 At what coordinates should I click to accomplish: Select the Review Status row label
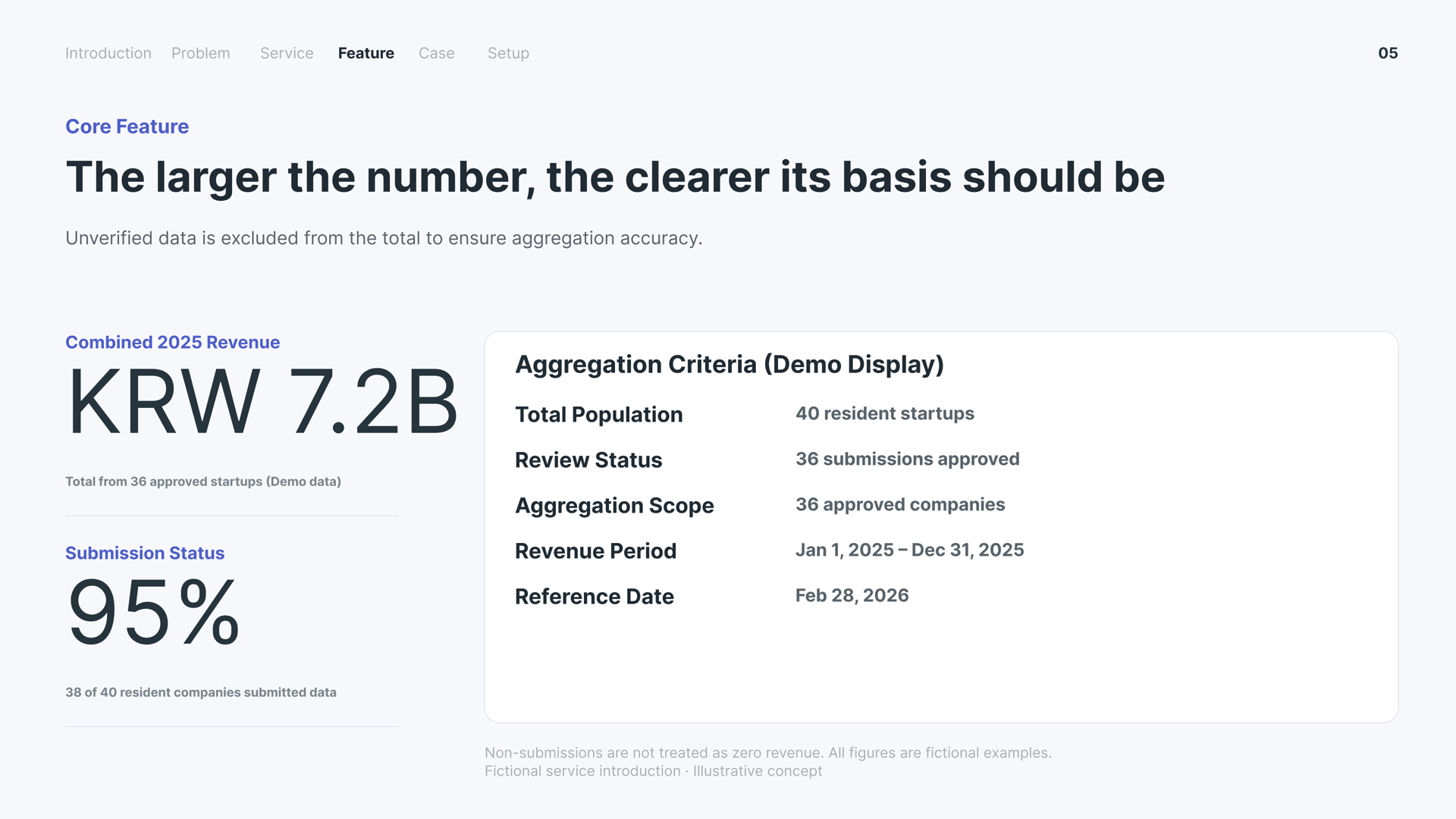coord(588,460)
